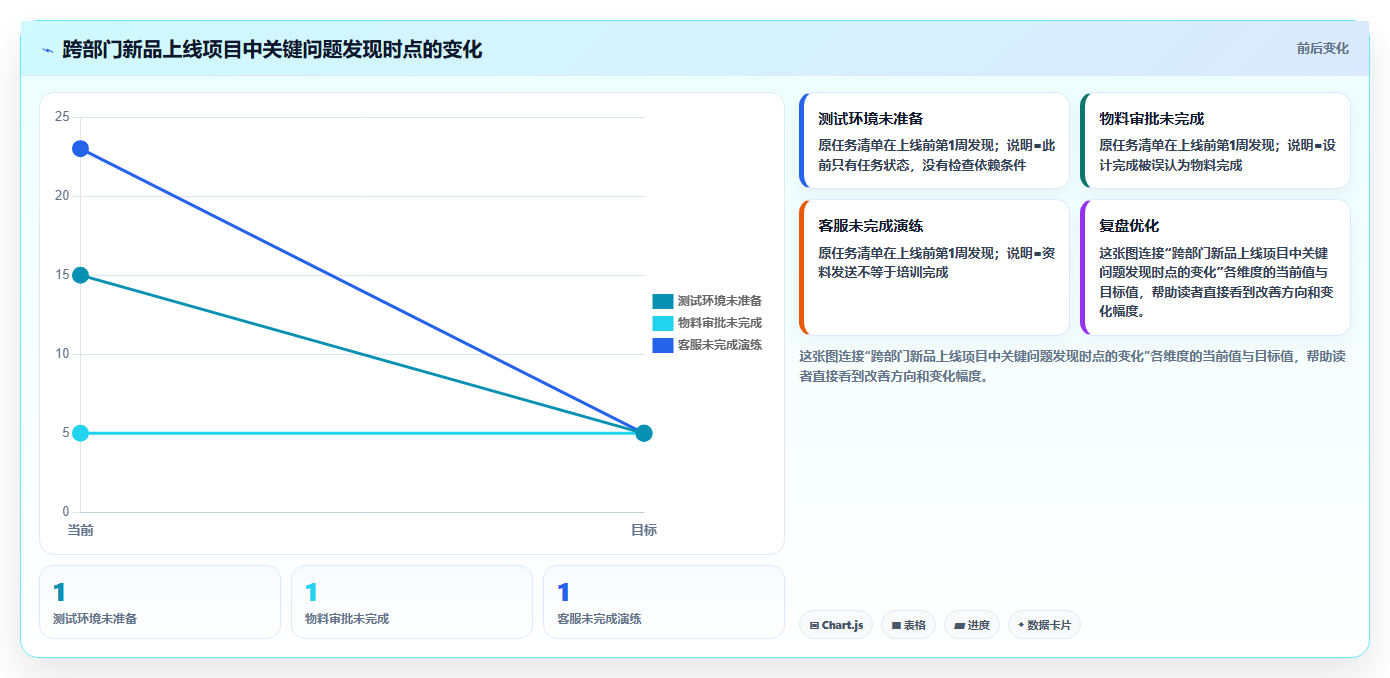1390x678 pixels.
Task: Click the cyan data point at 5 on 当前
Action: click(x=80, y=433)
